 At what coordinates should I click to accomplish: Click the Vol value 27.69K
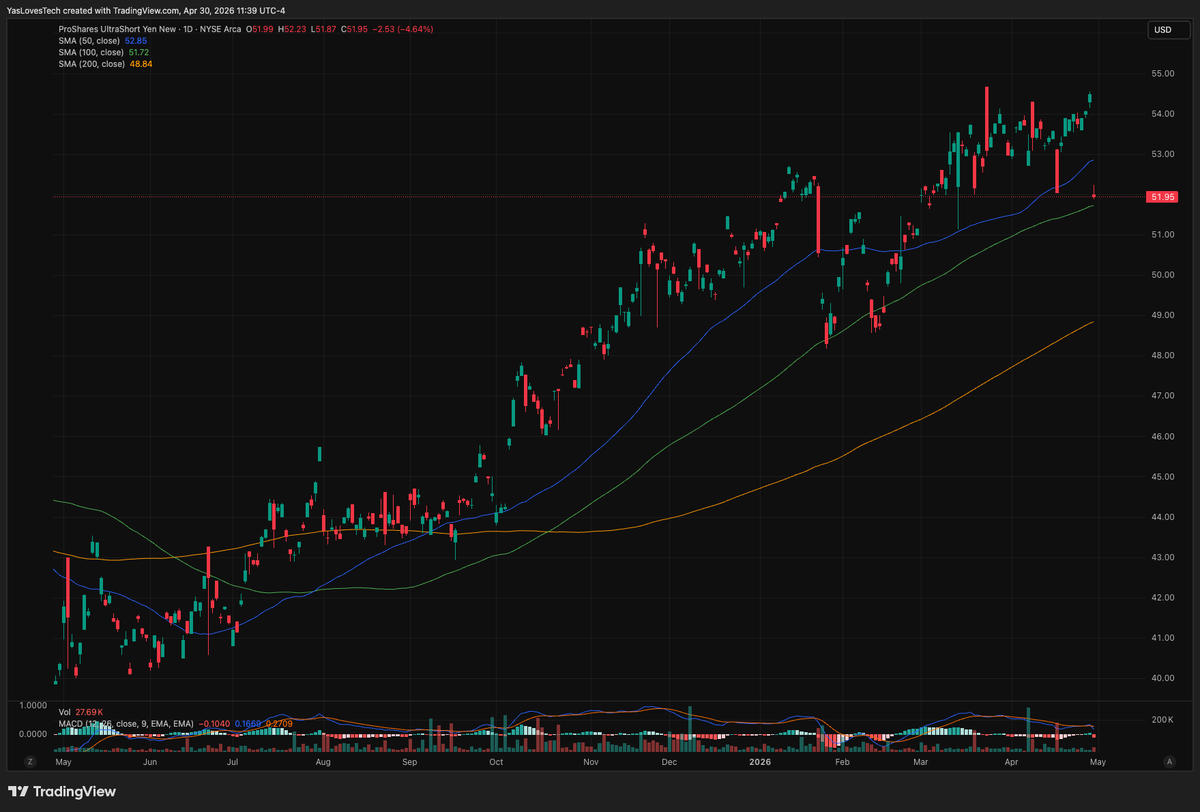90,712
